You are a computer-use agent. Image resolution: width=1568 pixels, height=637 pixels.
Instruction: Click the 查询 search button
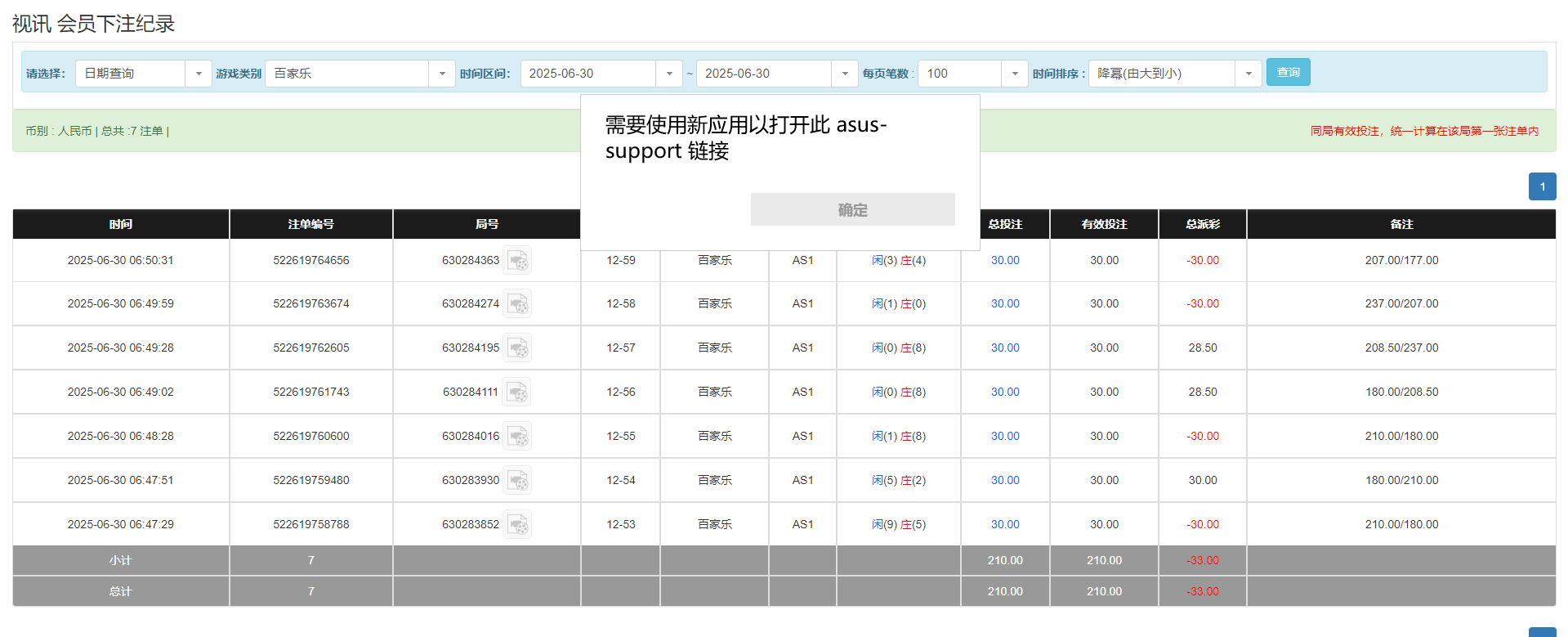(x=1288, y=72)
